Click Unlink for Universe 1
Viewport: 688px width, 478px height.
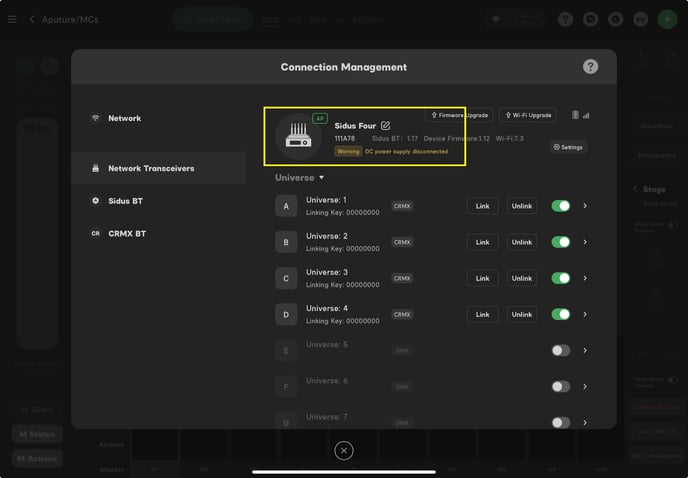click(522, 206)
